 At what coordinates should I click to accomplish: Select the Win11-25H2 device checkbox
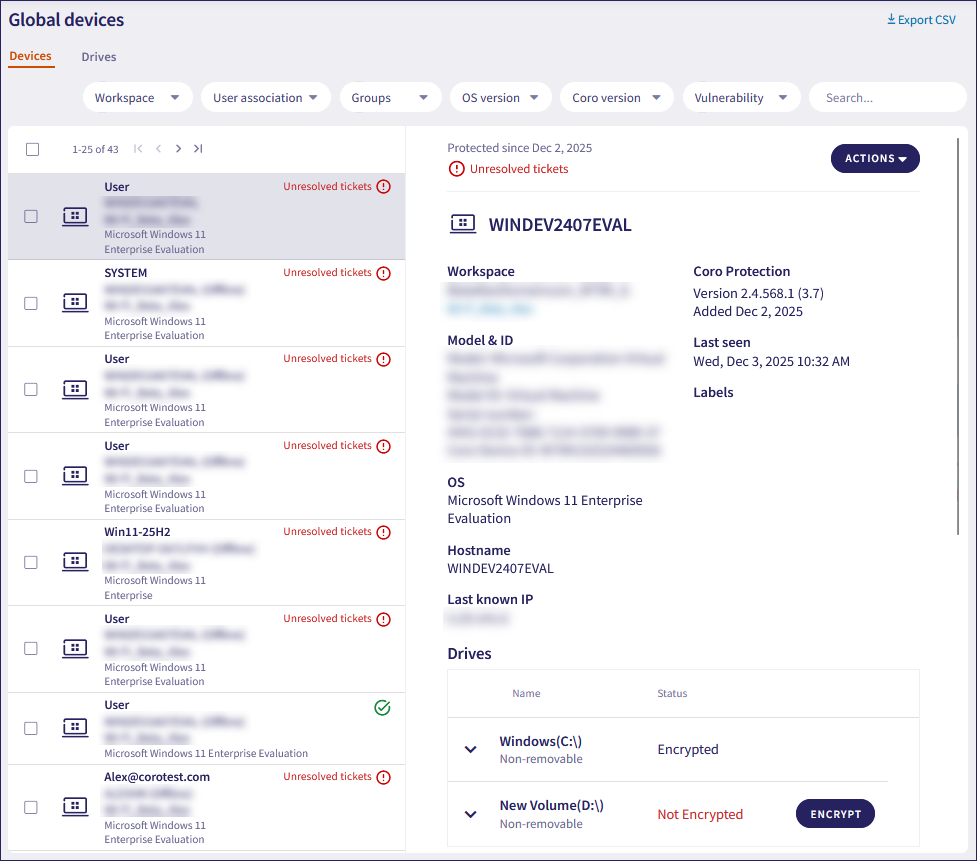pos(31,562)
